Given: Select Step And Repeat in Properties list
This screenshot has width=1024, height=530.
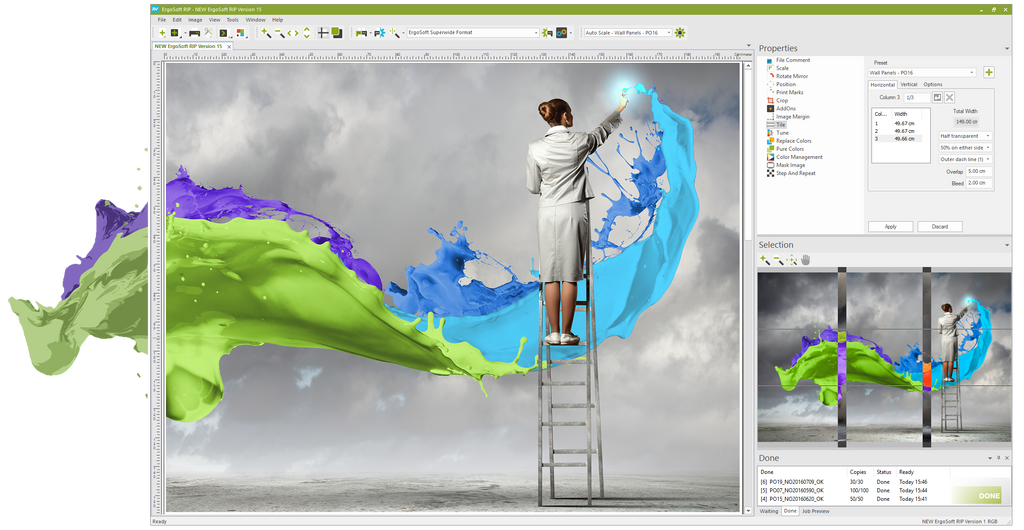Looking at the screenshot, I should point(795,173).
